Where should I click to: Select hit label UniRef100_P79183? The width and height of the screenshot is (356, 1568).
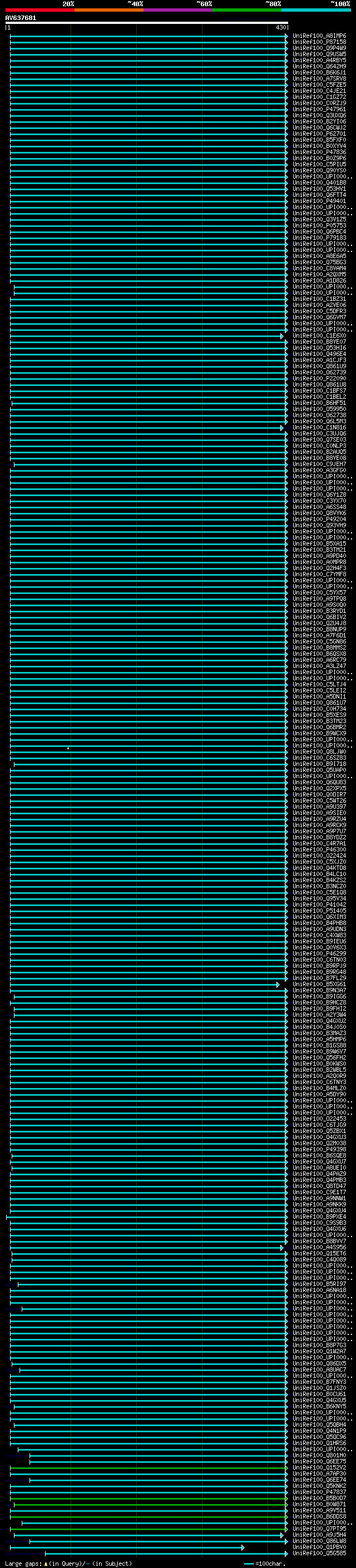click(319, 238)
